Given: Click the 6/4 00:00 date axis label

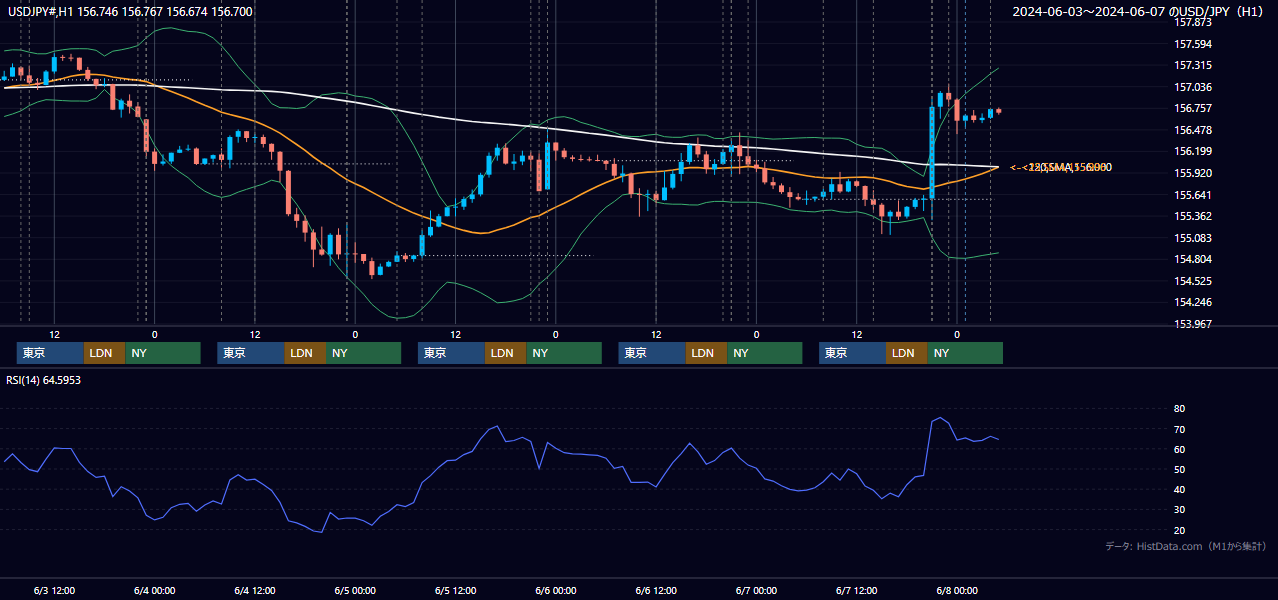Looking at the screenshot, I should 154,590.
